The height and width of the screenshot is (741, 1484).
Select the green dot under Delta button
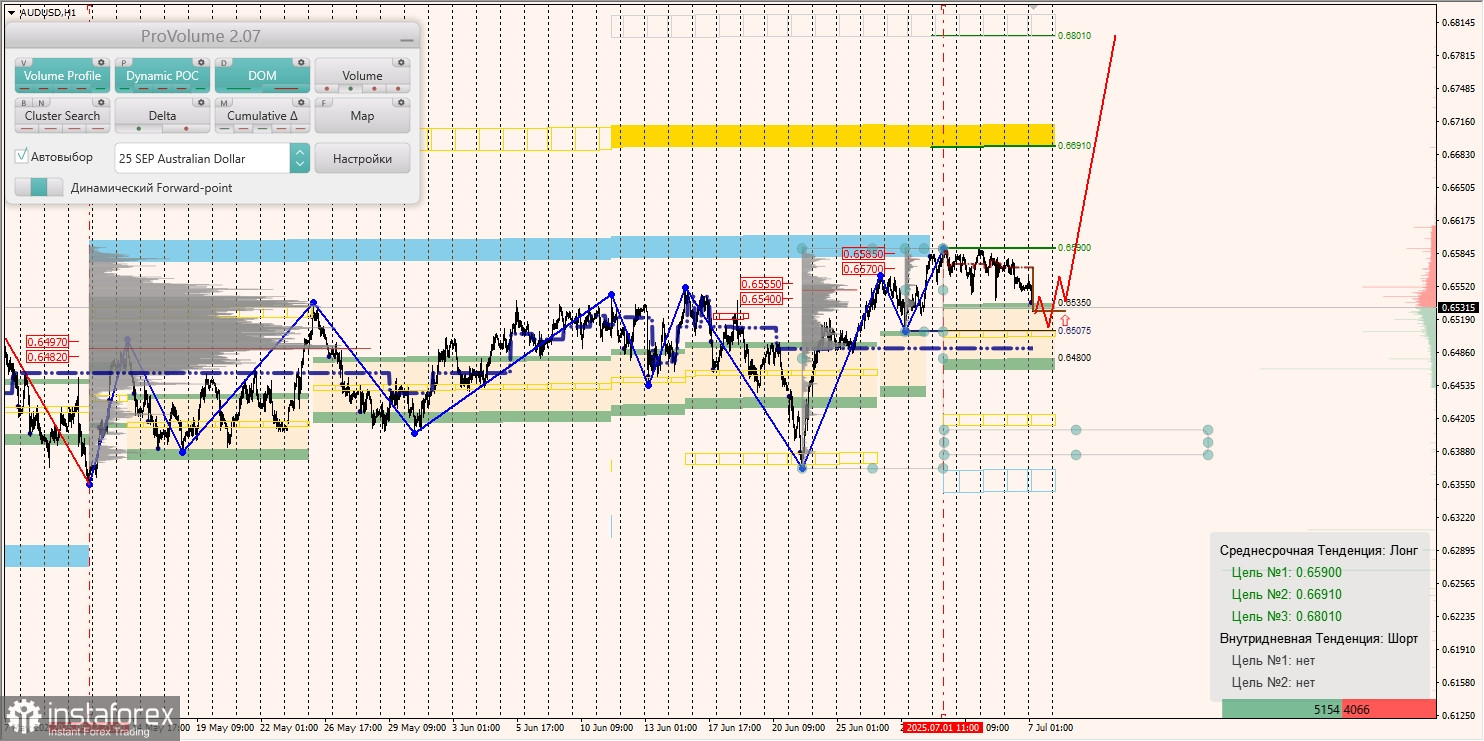(x=139, y=129)
